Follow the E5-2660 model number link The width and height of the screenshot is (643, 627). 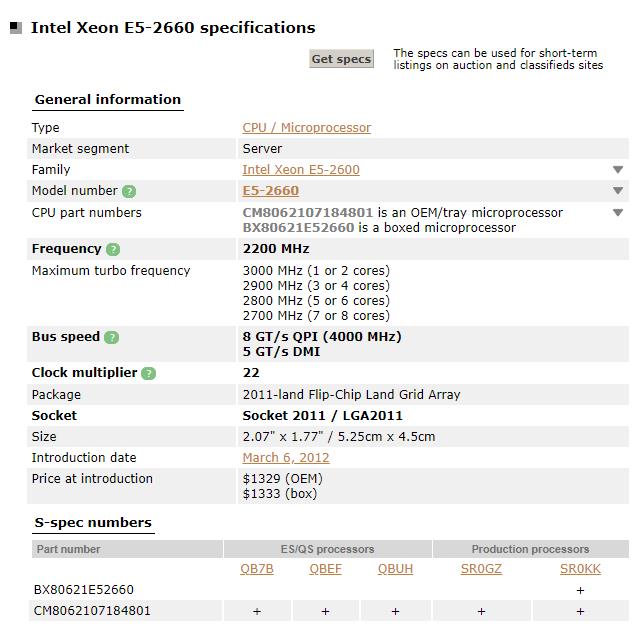pyautogui.click(x=270, y=191)
